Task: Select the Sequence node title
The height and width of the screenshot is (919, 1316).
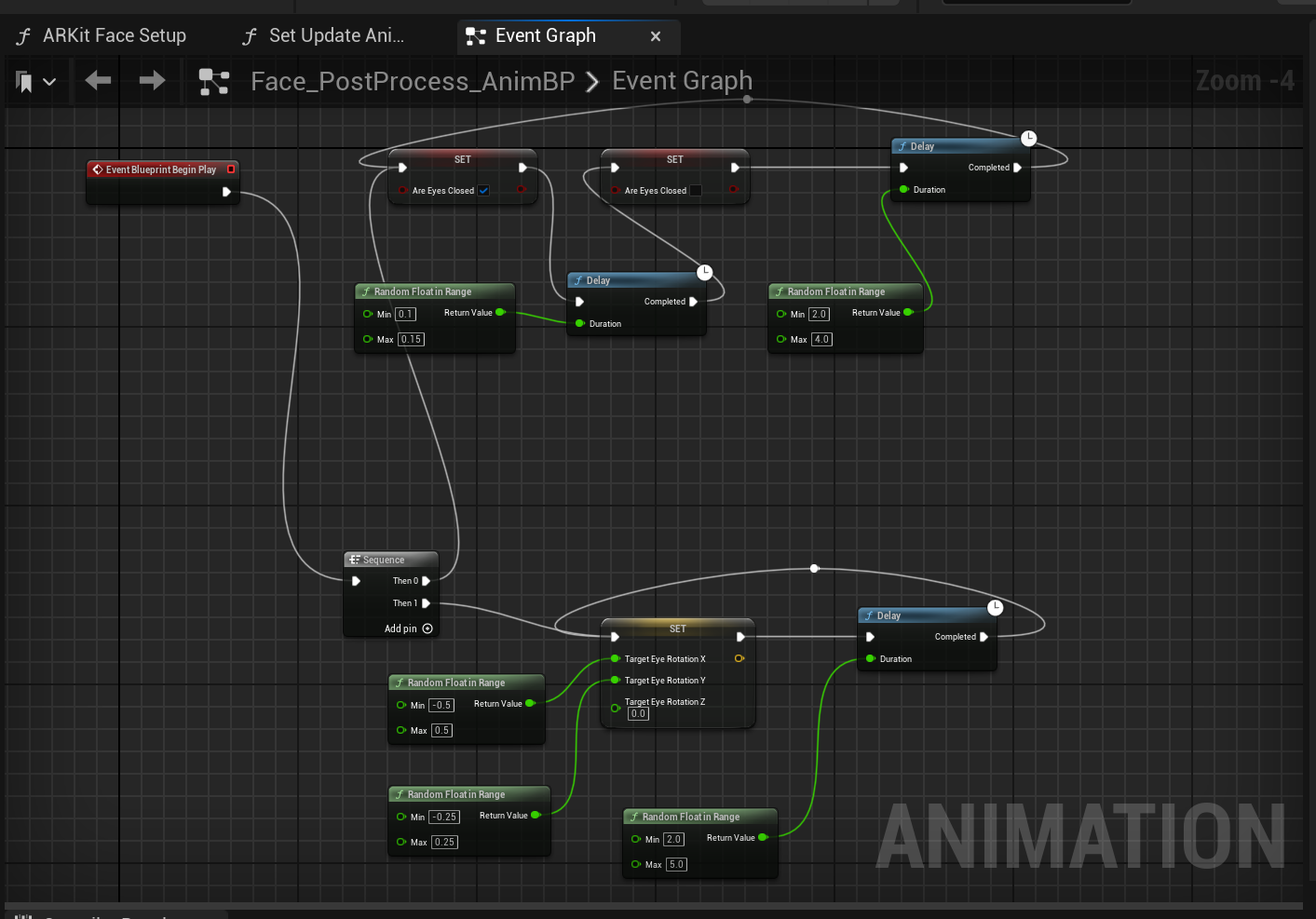Action: click(x=384, y=560)
